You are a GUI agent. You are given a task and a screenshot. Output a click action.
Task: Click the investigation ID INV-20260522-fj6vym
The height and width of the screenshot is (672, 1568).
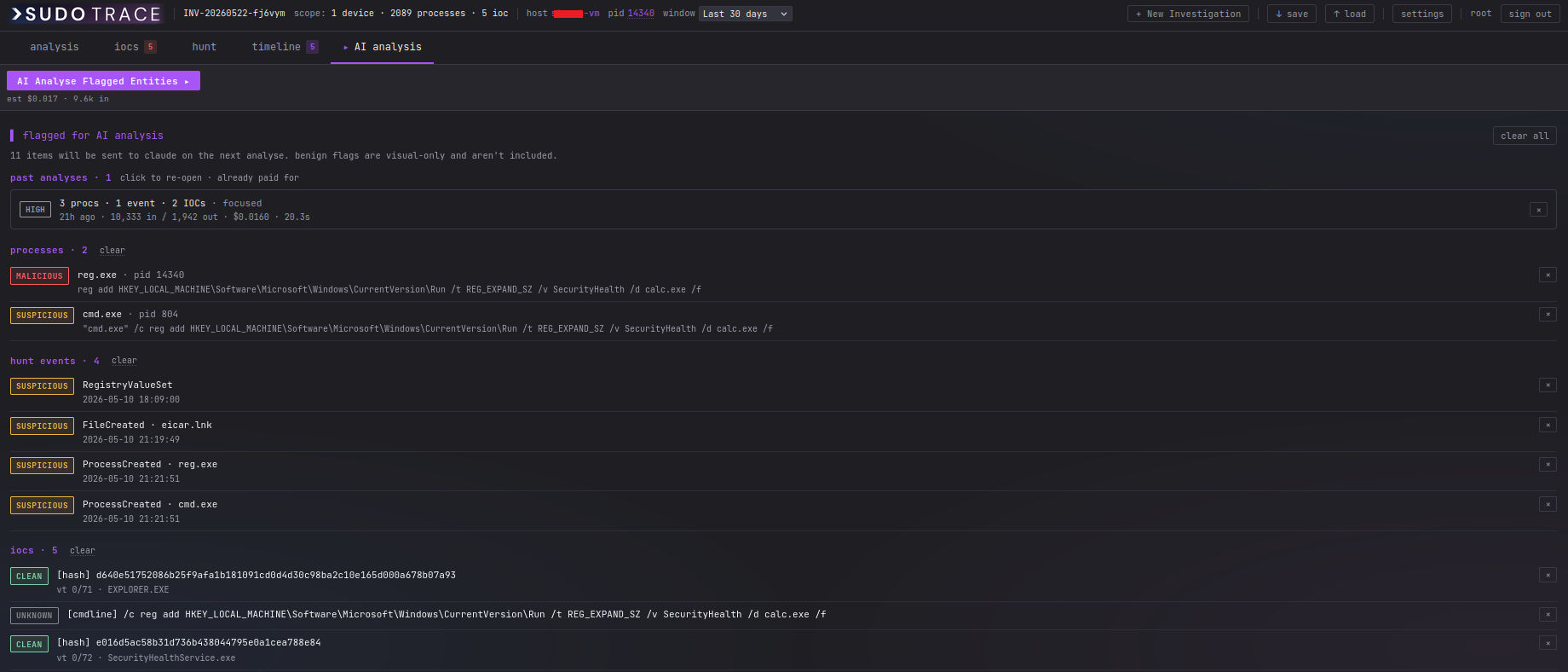click(x=234, y=14)
